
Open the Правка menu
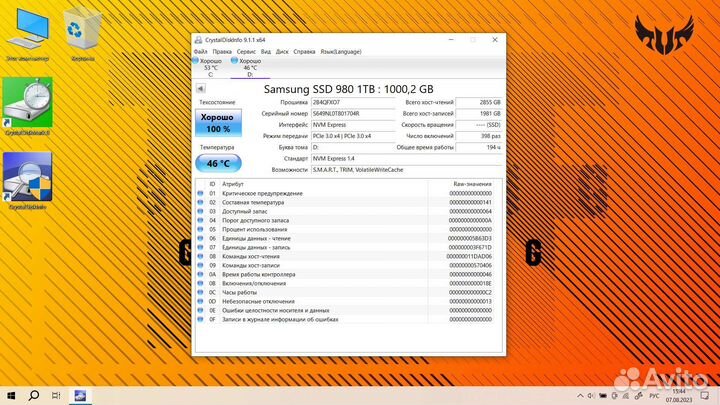(222, 51)
